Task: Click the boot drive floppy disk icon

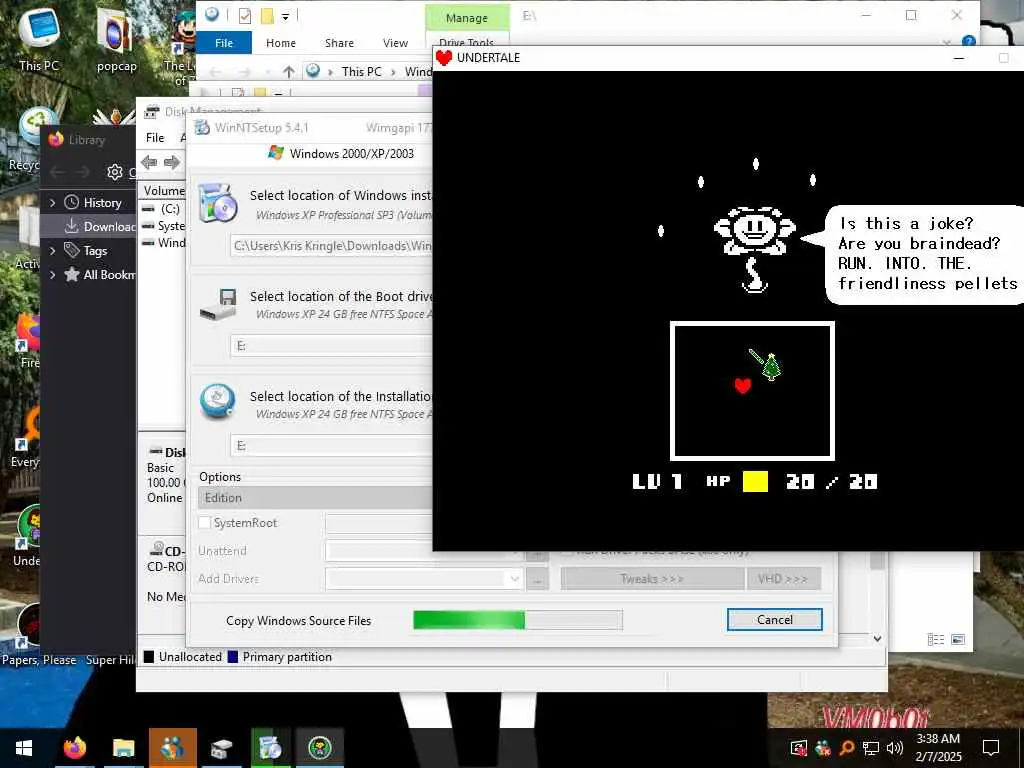Action: (218, 304)
